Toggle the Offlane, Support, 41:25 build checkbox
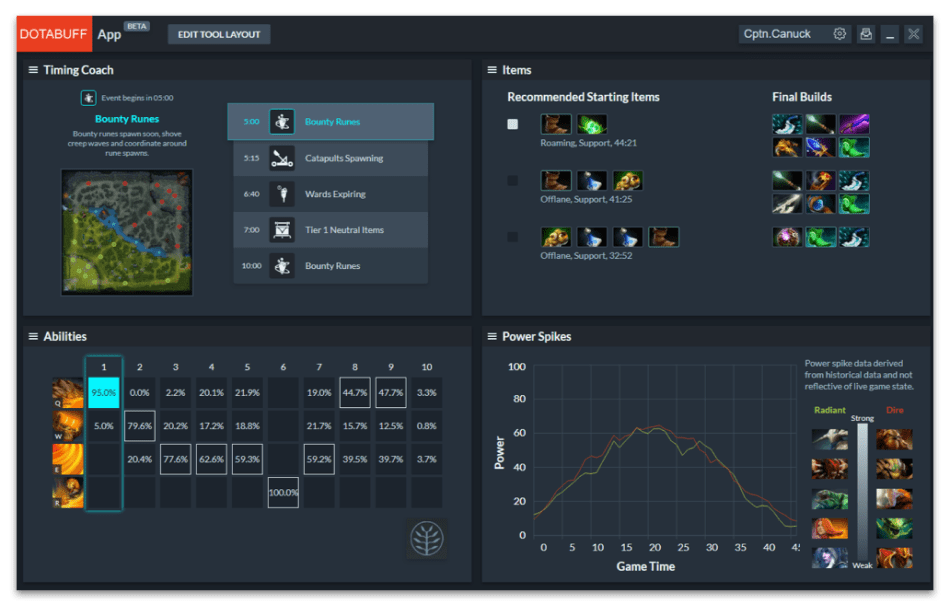Screen dimensions: 950x606 tap(513, 181)
